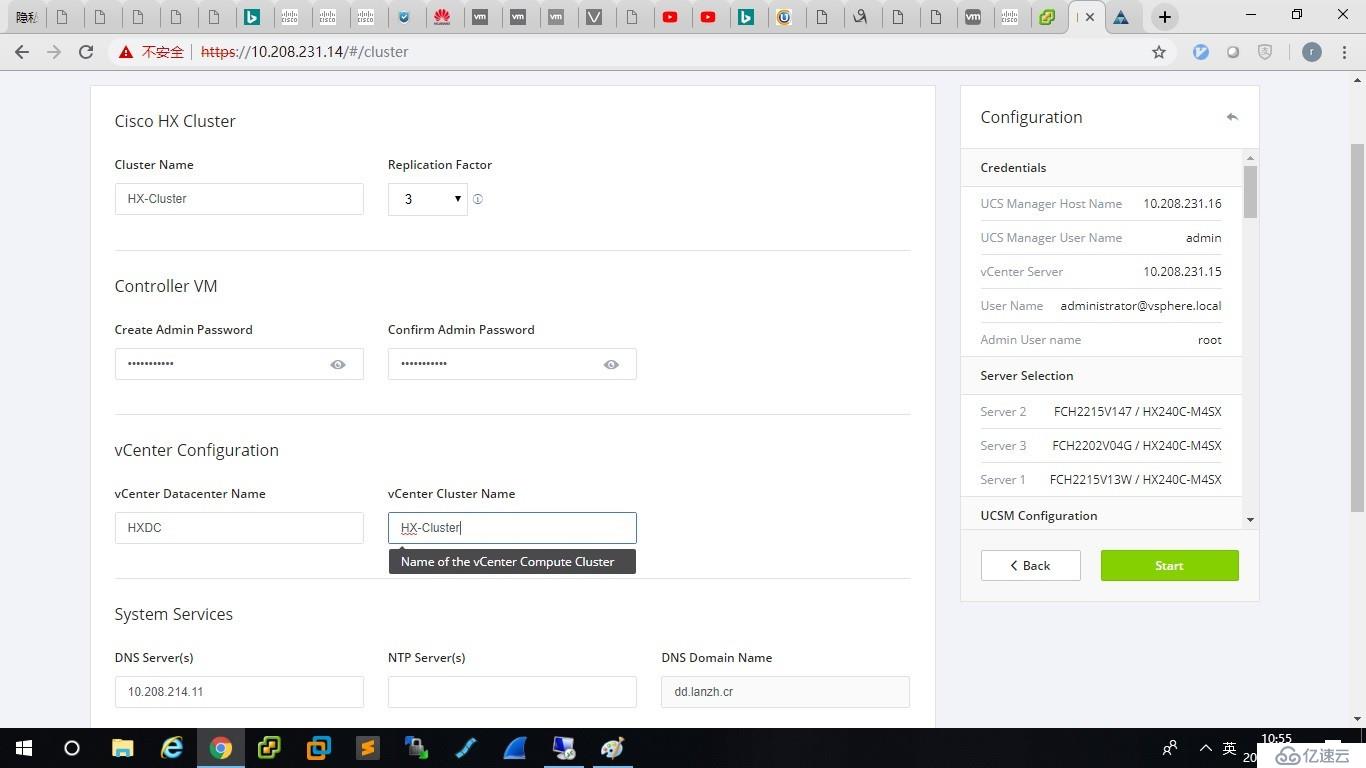Image resolution: width=1366 pixels, height=768 pixels.
Task: Open the Replication Factor dropdown
Action: 427,199
